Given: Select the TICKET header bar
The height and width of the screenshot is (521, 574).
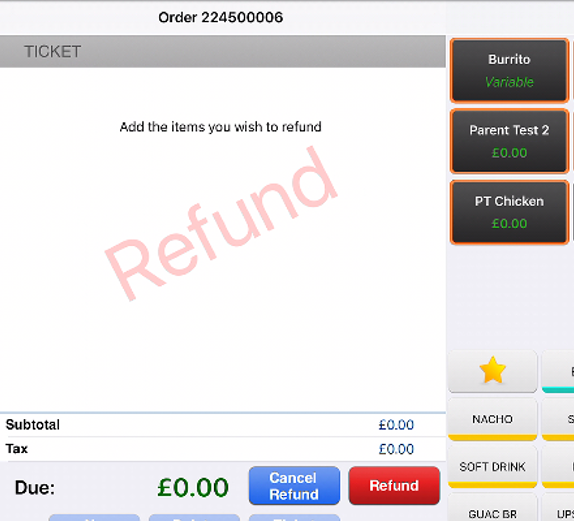Looking at the screenshot, I should (x=223, y=51).
